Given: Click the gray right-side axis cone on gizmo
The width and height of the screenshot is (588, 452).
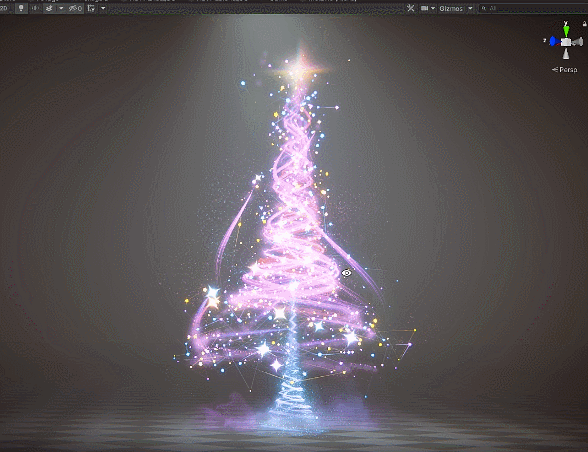Looking at the screenshot, I should 578,42.
